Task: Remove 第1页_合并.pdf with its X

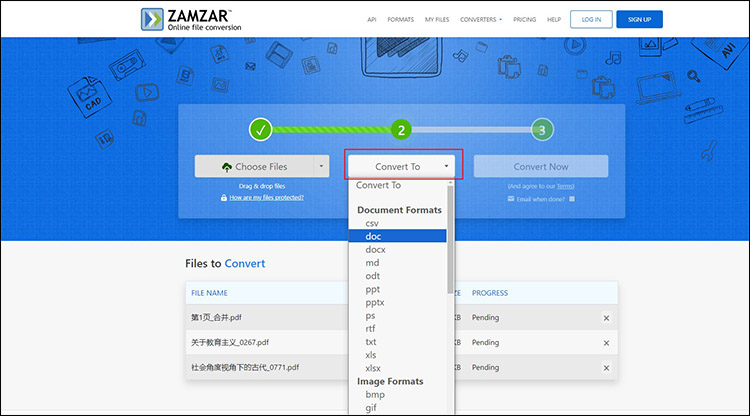Action: [607, 318]
